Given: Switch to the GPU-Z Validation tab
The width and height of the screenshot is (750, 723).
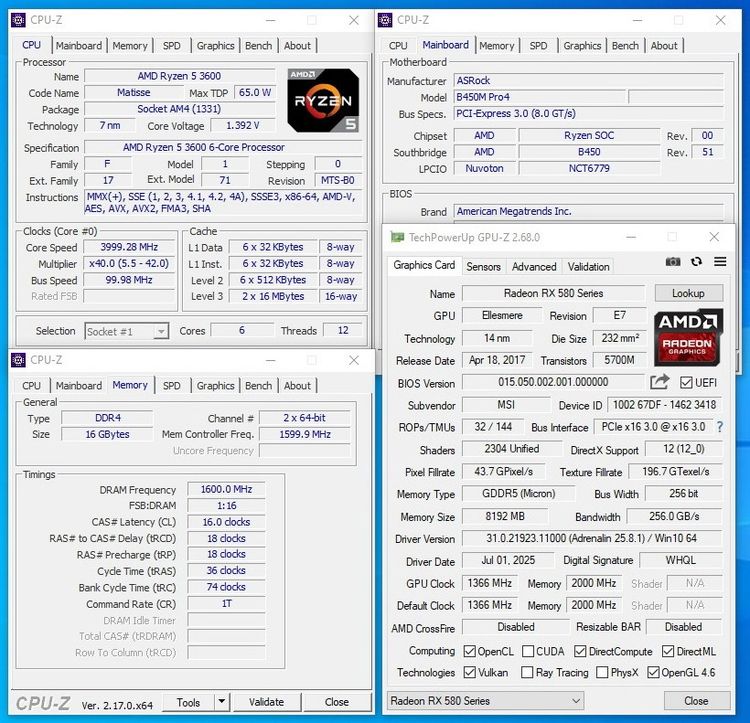Looking at the screenshot, I should (x=588, y=267).
